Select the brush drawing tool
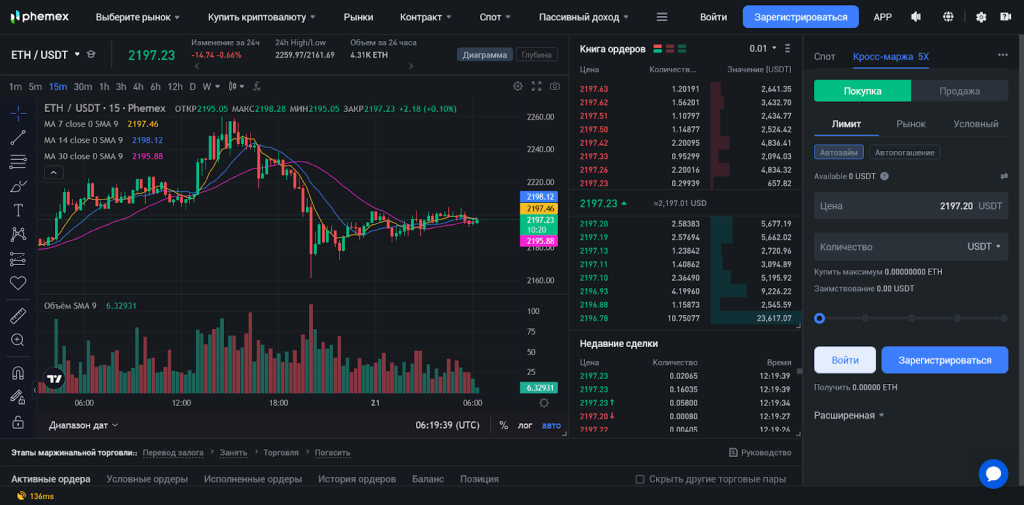The width and height of the screenshot is (1024, 505). tap(18, 186)
